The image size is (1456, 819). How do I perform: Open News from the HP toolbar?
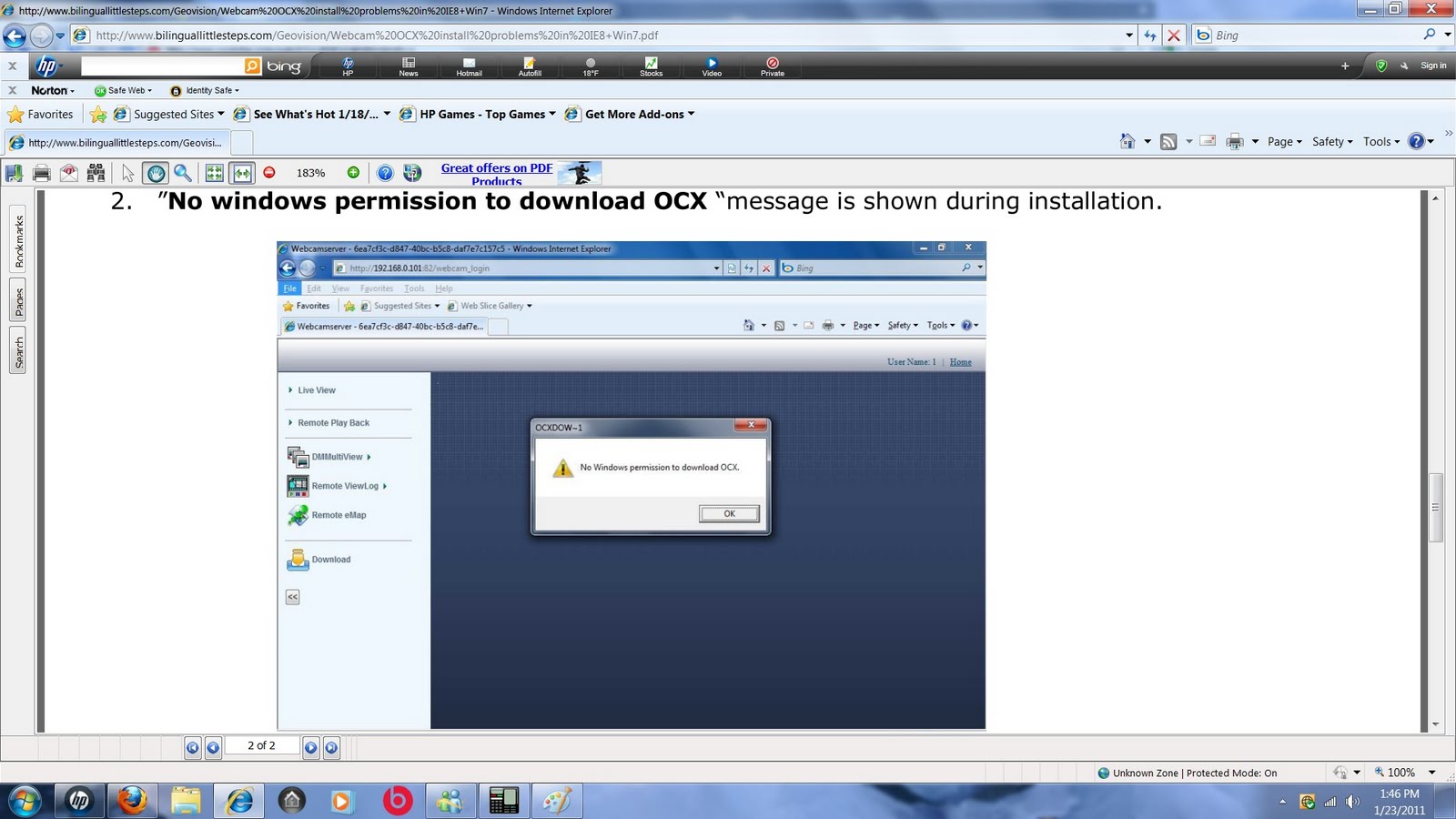(409, 66)
